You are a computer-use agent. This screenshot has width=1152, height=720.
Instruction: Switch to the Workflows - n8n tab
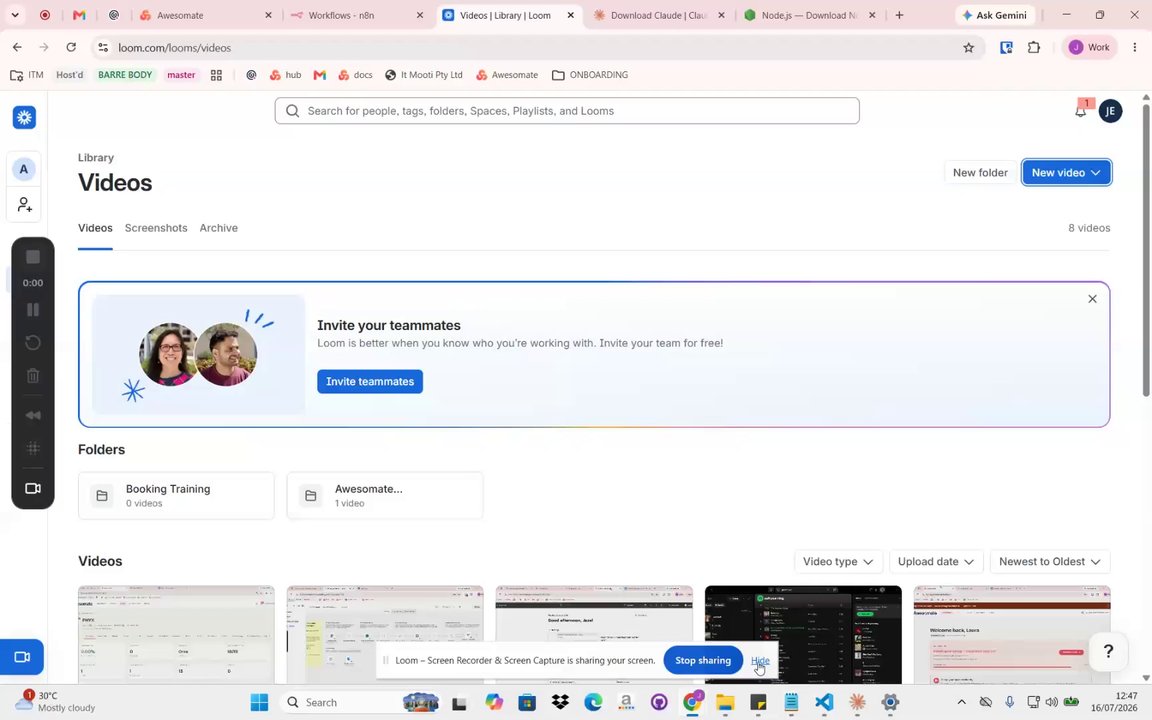pyautogui.click(x=356, y=15)
